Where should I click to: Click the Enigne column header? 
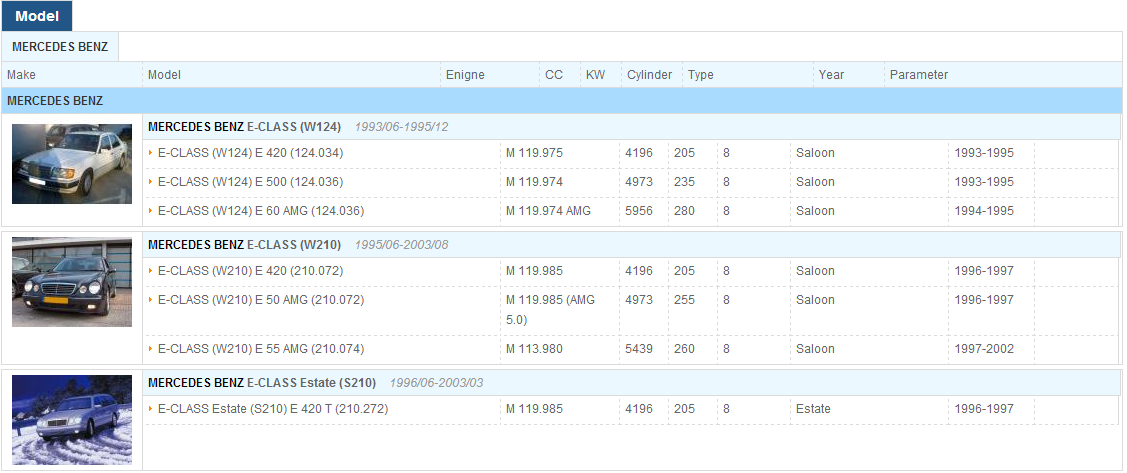pyautogui.click(x=465, y=75)
